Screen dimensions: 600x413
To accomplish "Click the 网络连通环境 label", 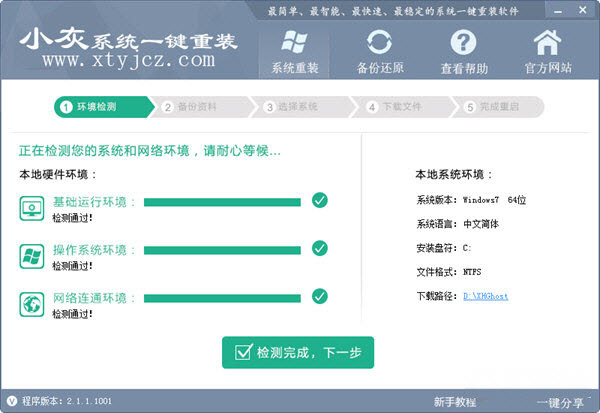I will pyautogui.click(x=94, y=298).
